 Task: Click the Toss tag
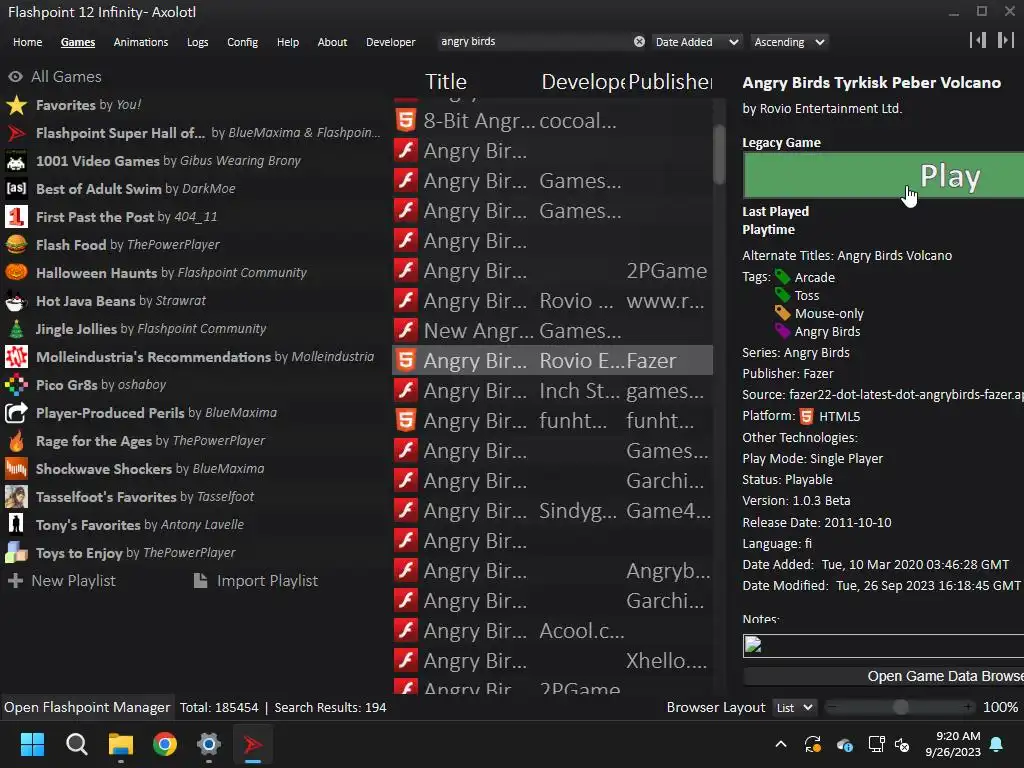pyautogui.click(x=807, y=295)
